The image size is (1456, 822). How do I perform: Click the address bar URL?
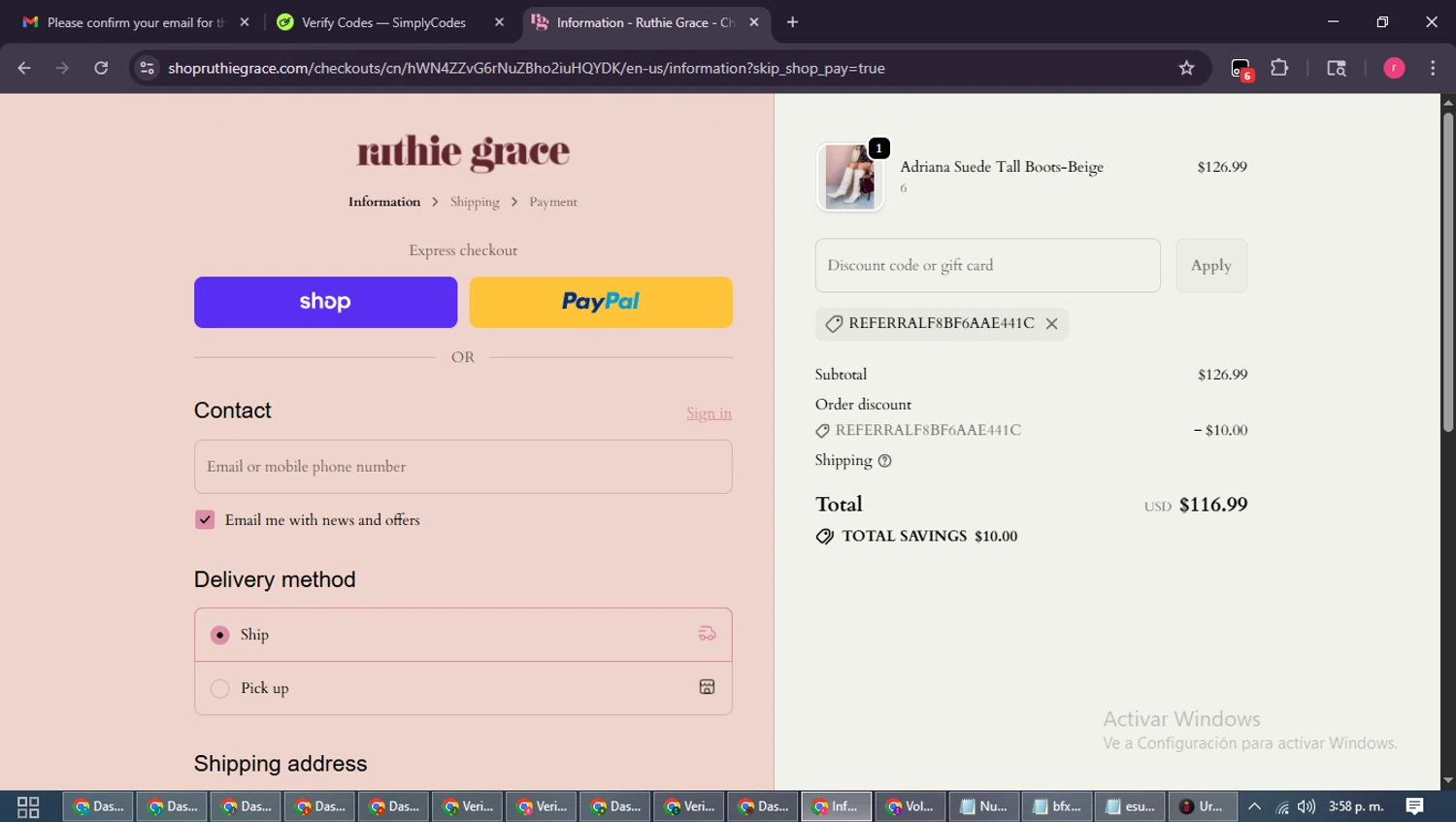(x=526, y=68)
